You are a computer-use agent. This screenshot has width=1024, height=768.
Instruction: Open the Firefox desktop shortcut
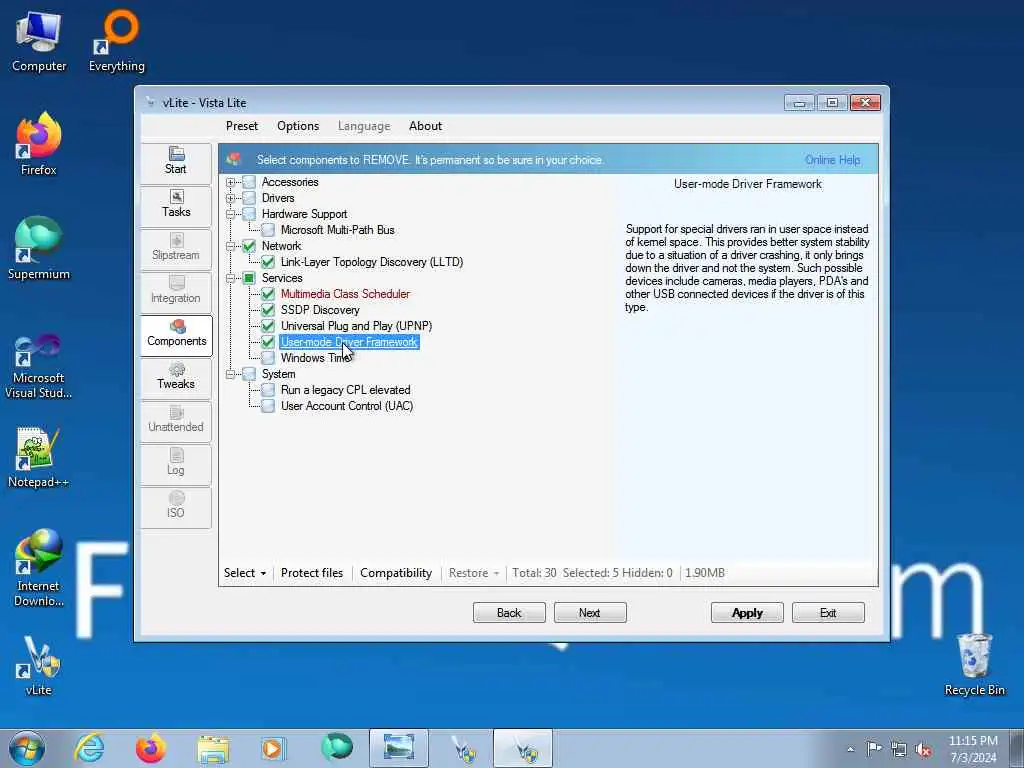pos(39,145)
